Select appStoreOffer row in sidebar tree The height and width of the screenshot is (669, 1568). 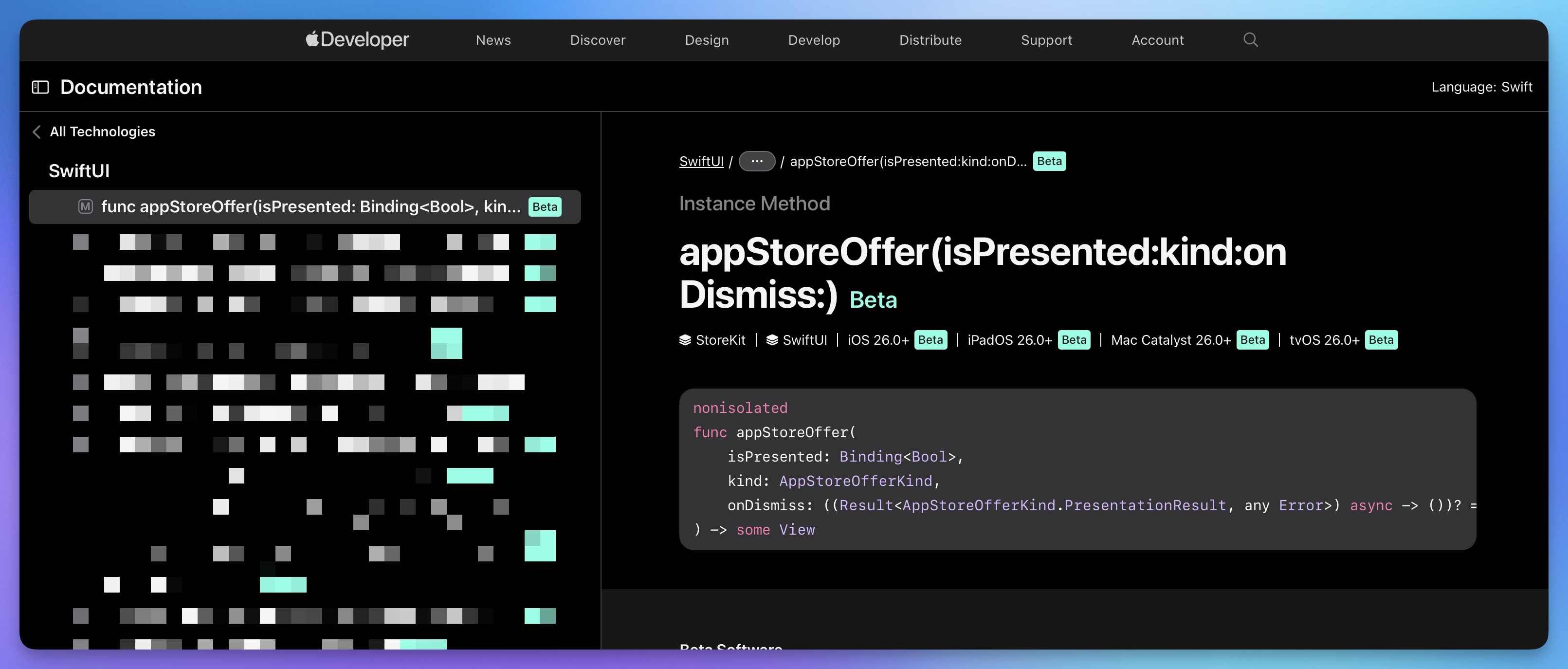tap(305, 206)
